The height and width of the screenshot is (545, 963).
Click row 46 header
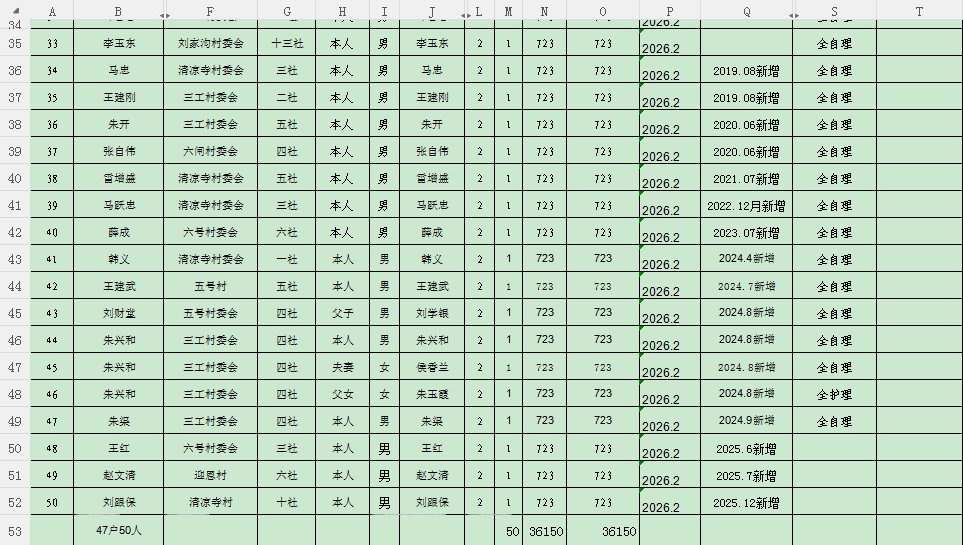click(x=14, y=340)
